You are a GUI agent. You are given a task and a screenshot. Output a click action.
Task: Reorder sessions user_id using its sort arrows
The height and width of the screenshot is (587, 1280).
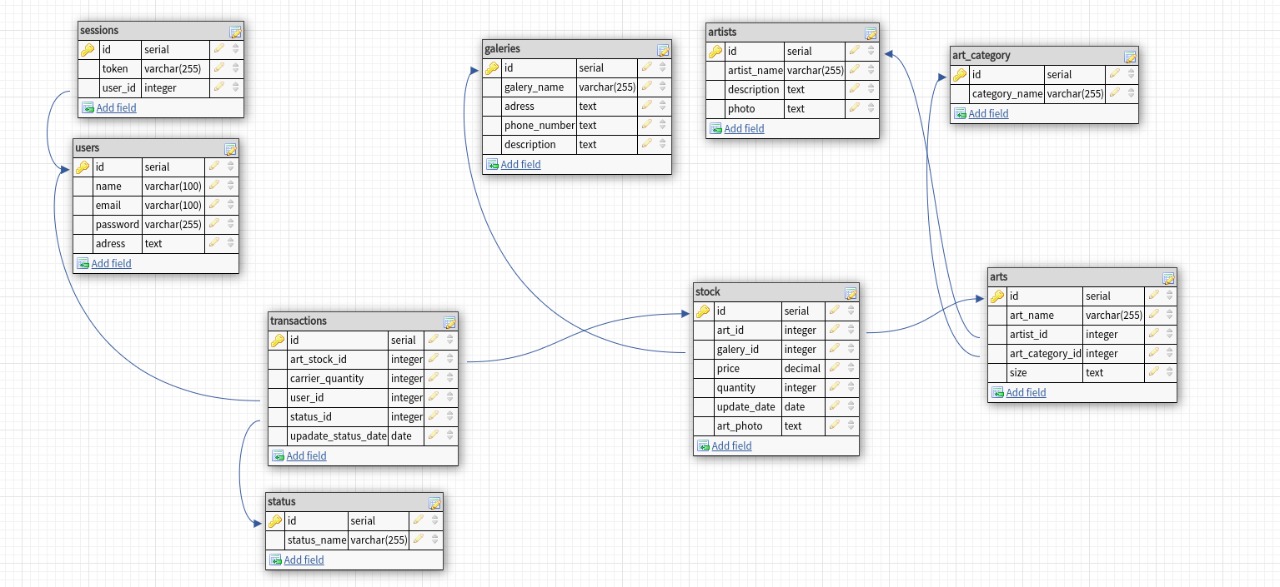pyautogui.click(x=235, y=88)
